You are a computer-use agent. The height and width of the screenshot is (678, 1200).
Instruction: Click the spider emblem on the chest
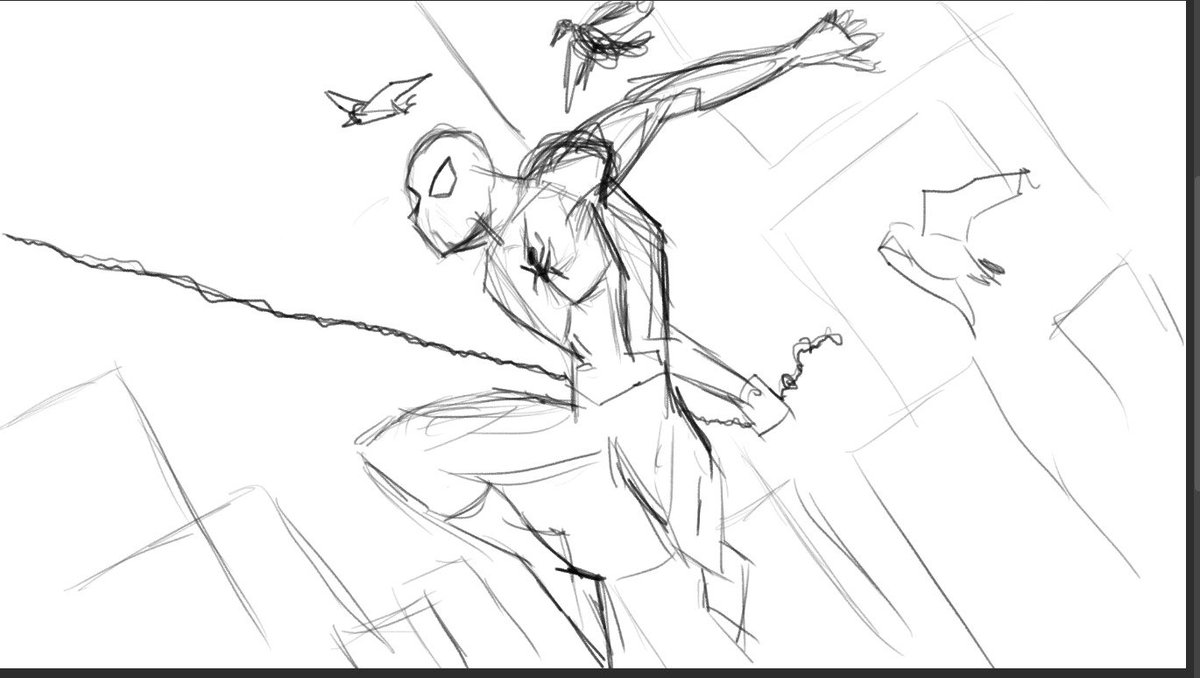543,264
